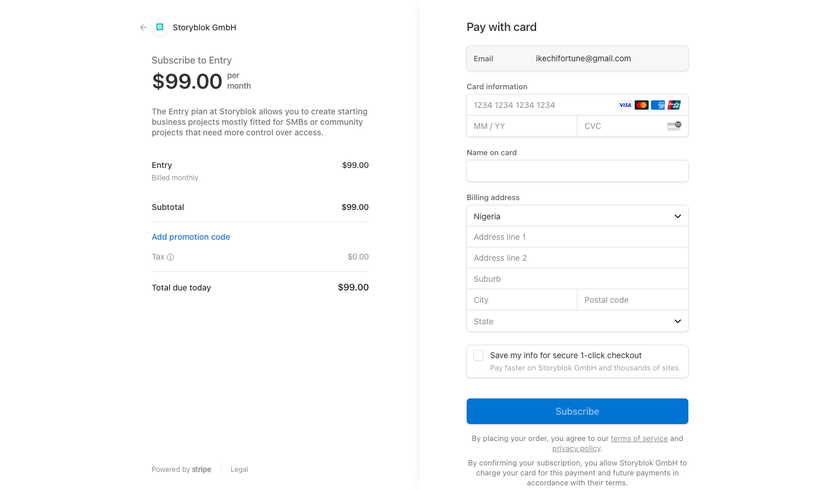Click the Name on card field
Image resolution: width=840 pixels, height=490 pixels.
(577, 171)
